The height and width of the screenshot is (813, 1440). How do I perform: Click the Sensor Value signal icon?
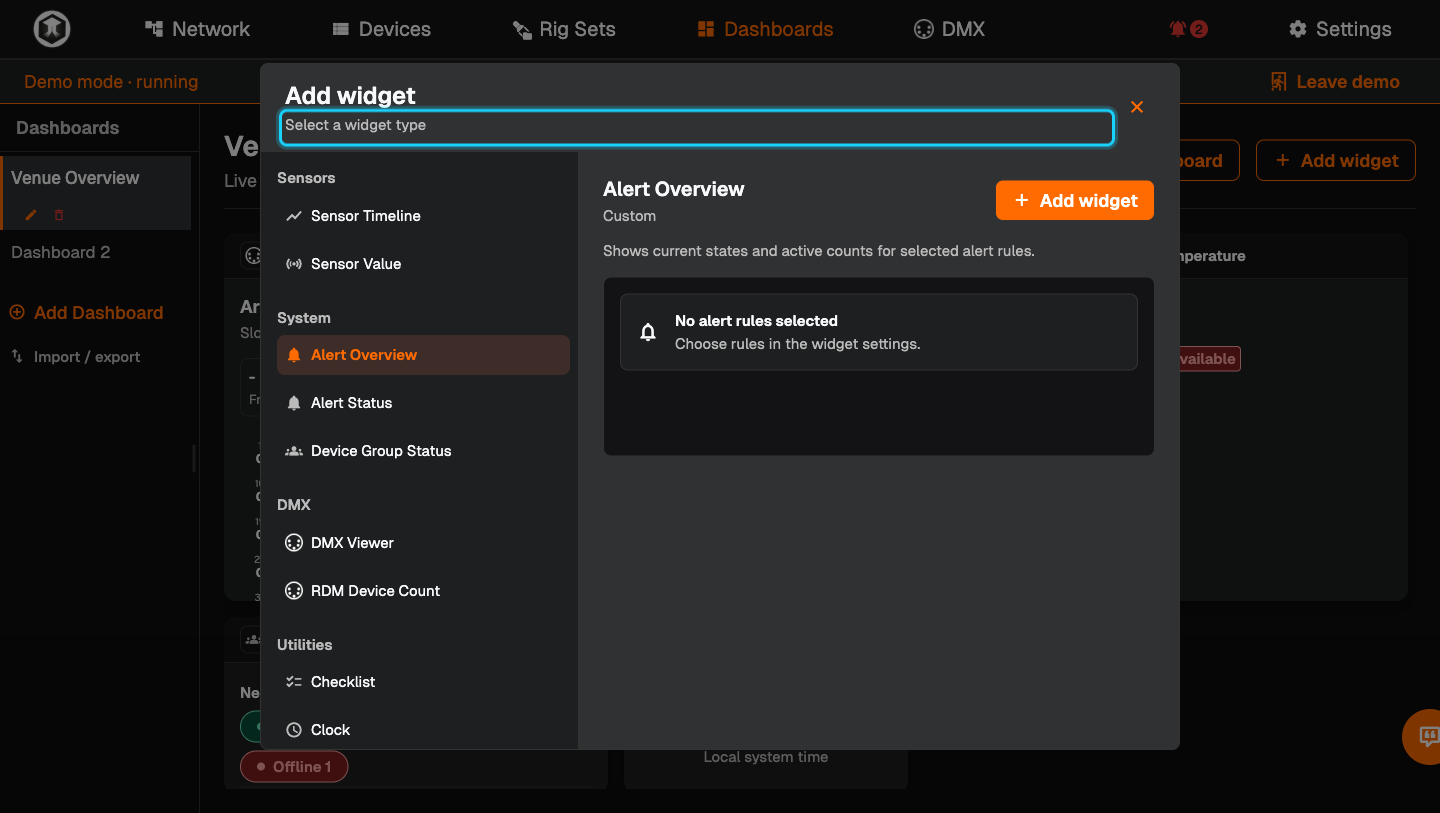coord(294,264)
